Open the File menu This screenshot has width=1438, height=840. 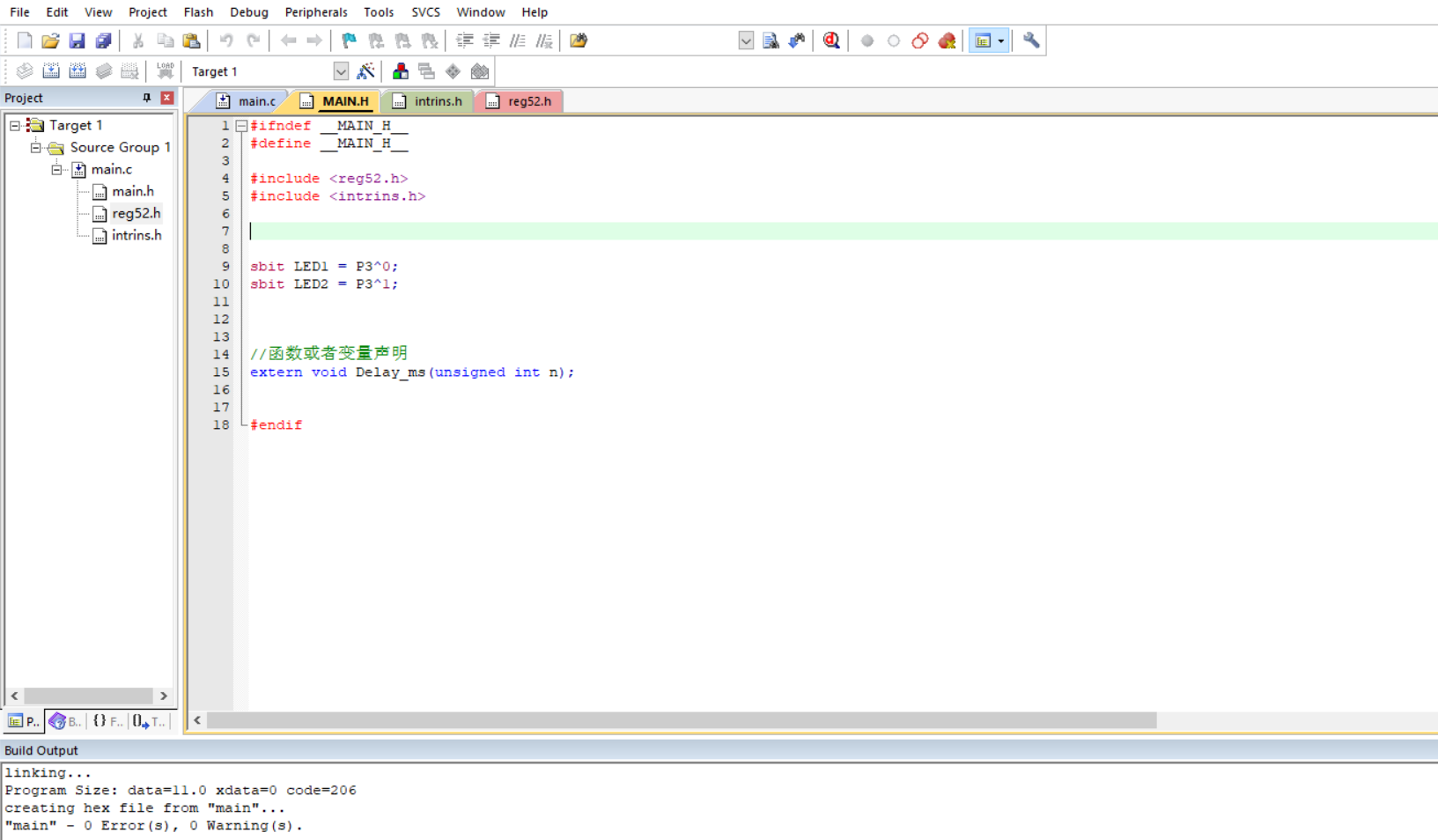[19, 12]
